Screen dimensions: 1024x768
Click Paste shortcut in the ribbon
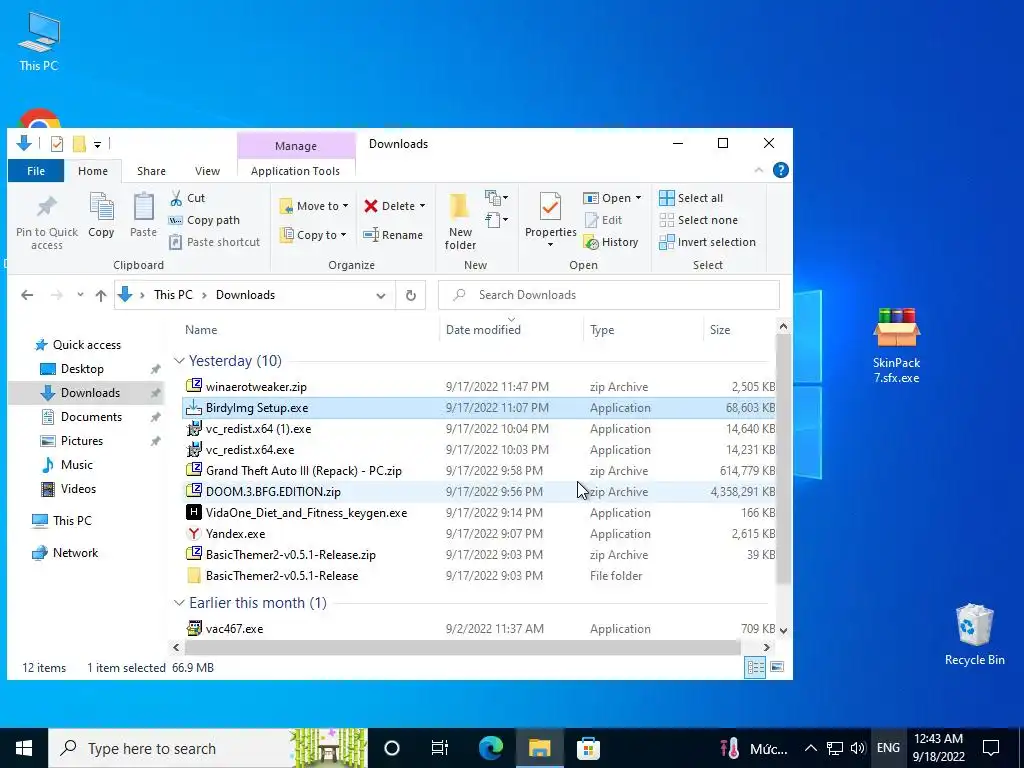pyautogui.click(x=215, y=242)
